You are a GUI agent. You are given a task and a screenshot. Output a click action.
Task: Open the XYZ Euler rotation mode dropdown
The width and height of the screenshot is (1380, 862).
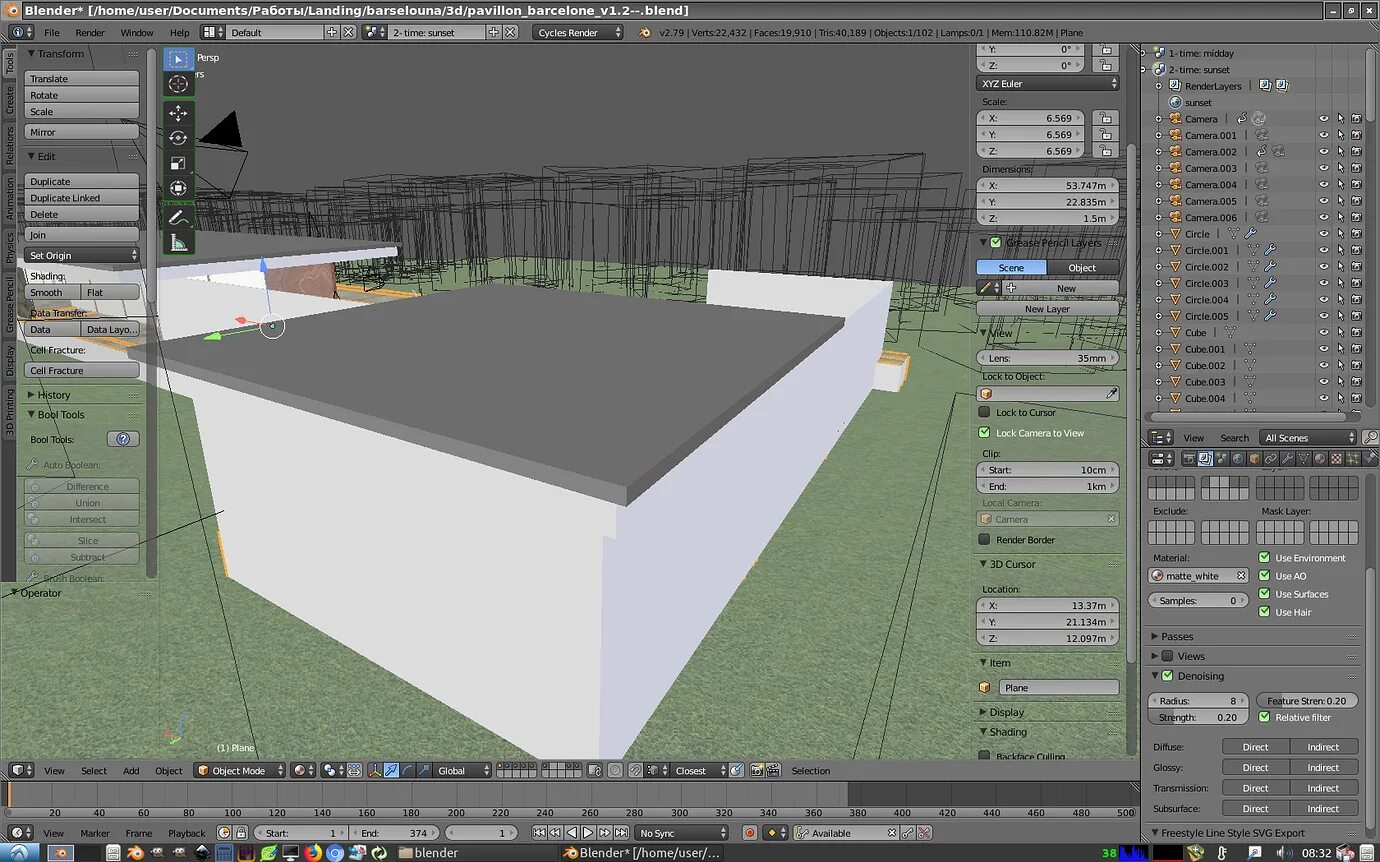1048,84
